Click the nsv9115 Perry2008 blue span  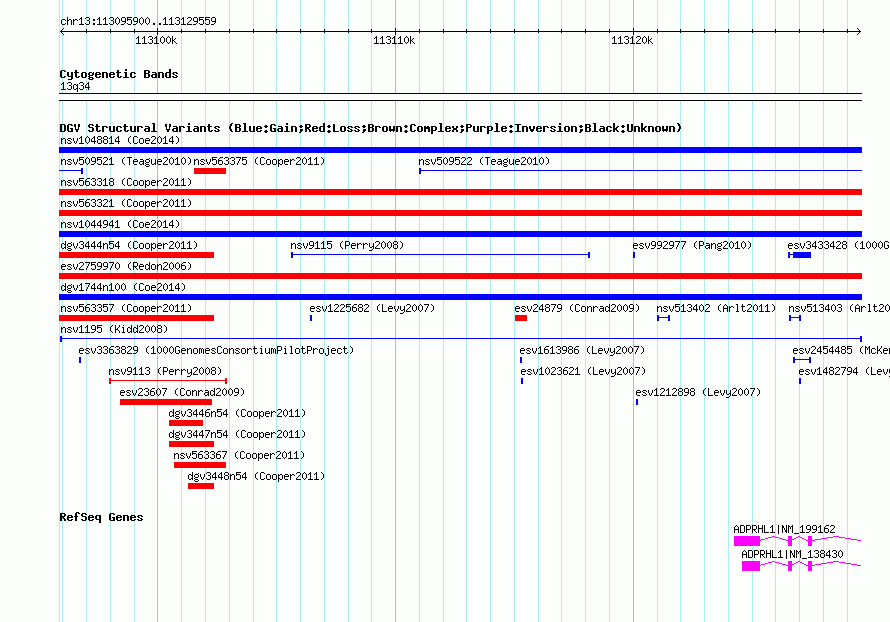[x=440, y=255]
